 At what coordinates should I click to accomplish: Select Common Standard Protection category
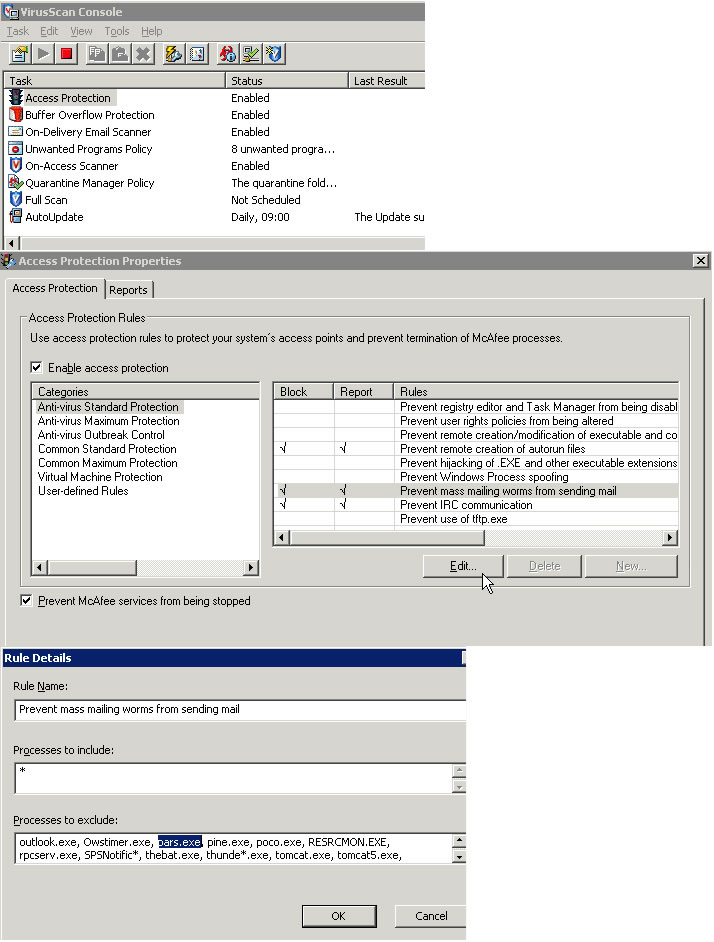(107, 448)
